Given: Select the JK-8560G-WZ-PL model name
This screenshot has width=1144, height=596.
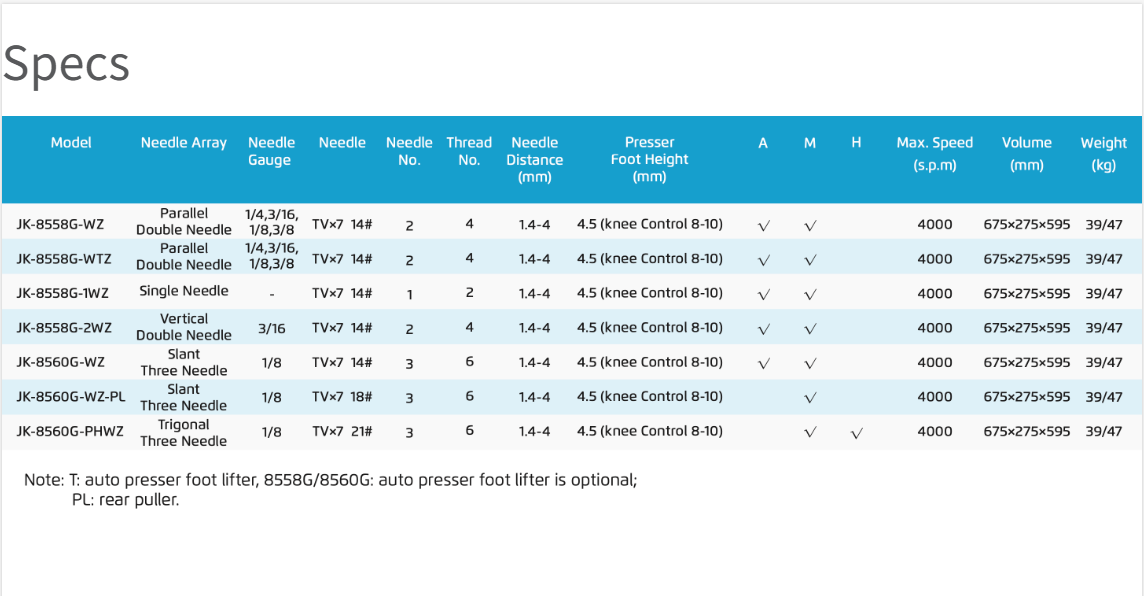Looking at the screenshot, I should (71, 397).
